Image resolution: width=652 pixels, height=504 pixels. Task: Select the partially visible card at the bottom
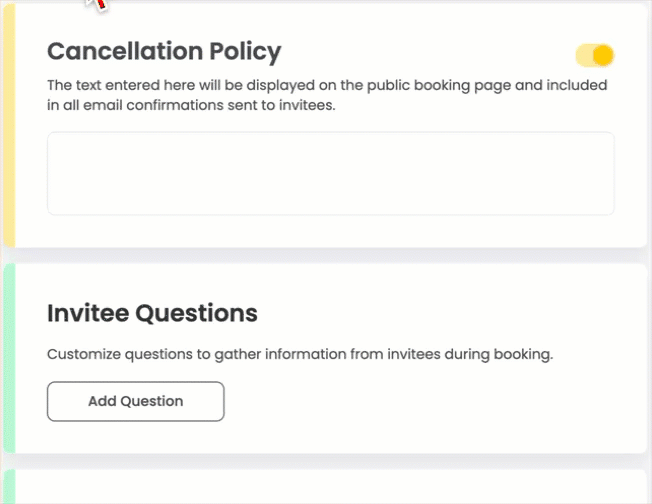click(330, 488)
